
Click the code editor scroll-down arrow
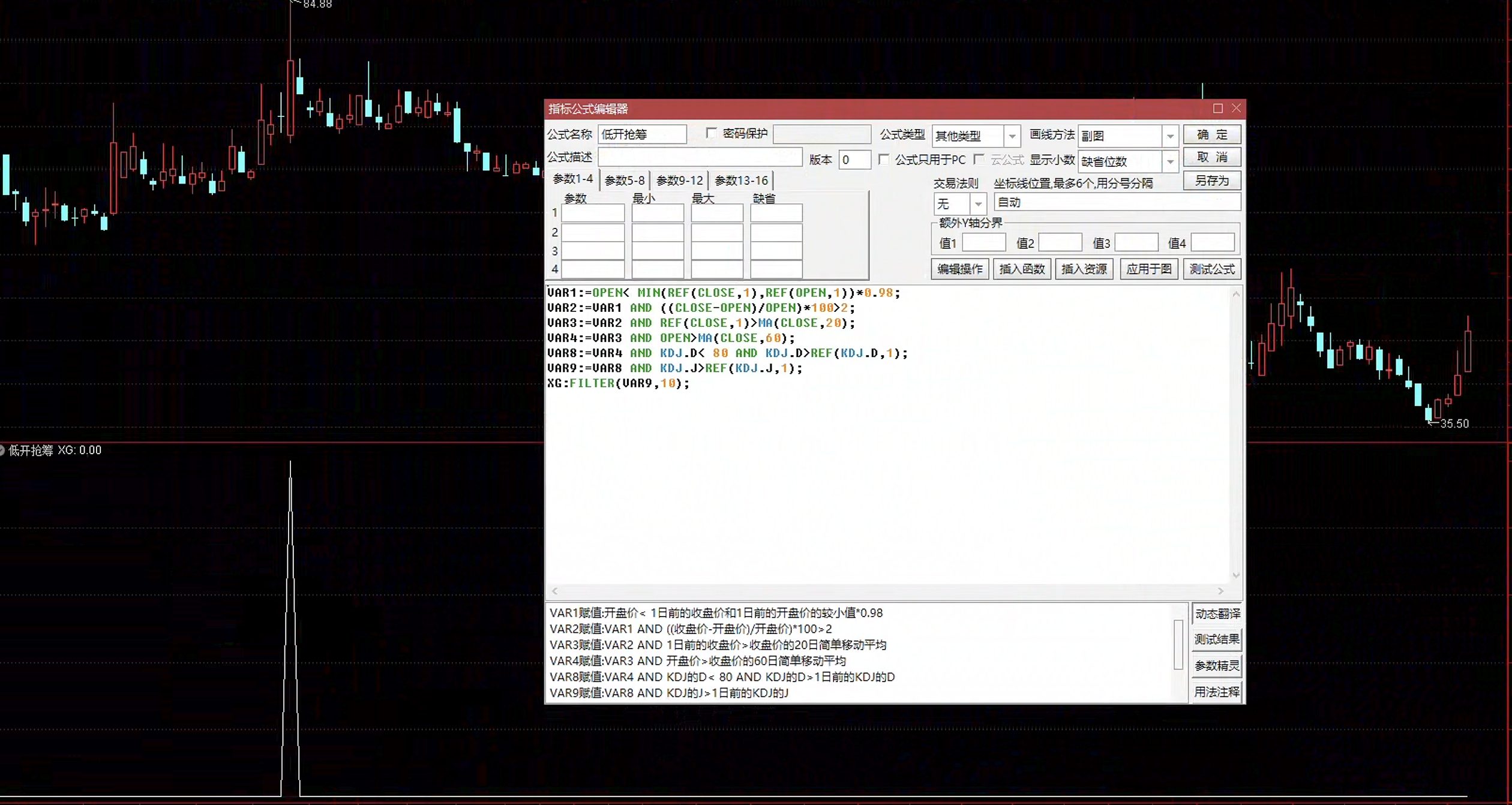1236,575
